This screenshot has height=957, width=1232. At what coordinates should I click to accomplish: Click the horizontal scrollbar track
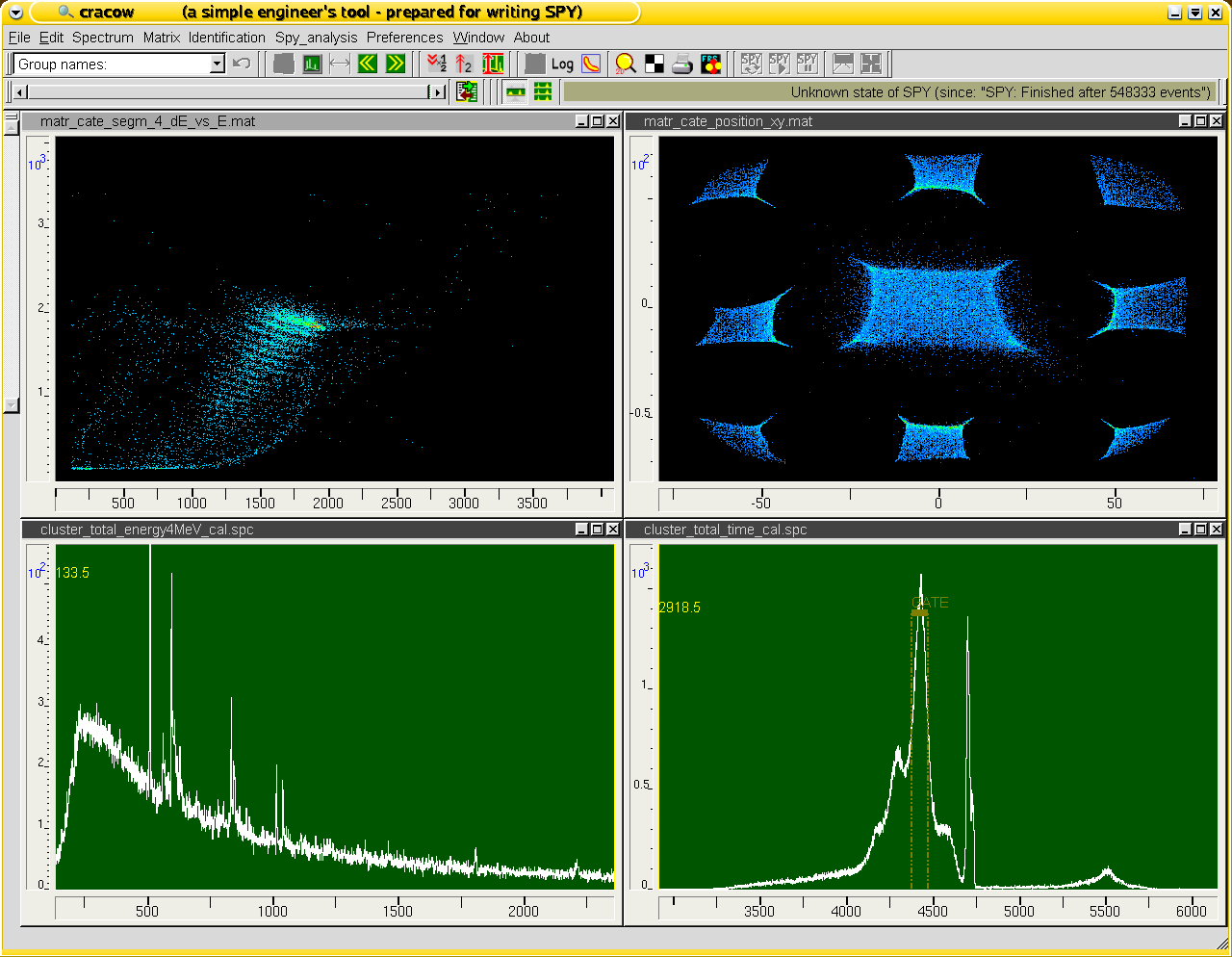click(227, 92)
